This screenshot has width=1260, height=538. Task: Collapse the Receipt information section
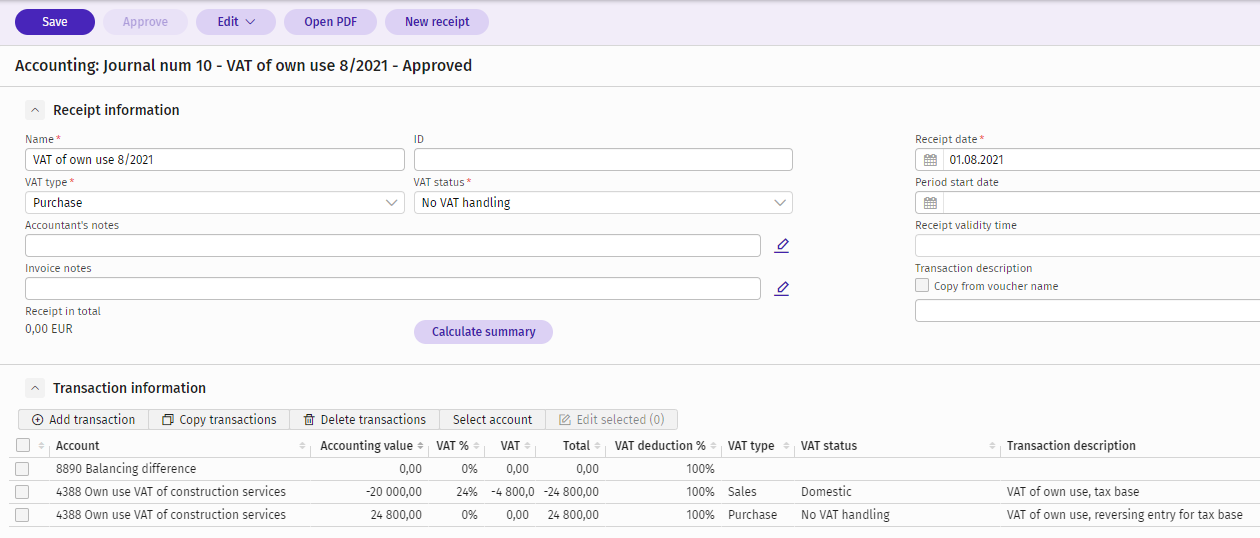[35, 111]
